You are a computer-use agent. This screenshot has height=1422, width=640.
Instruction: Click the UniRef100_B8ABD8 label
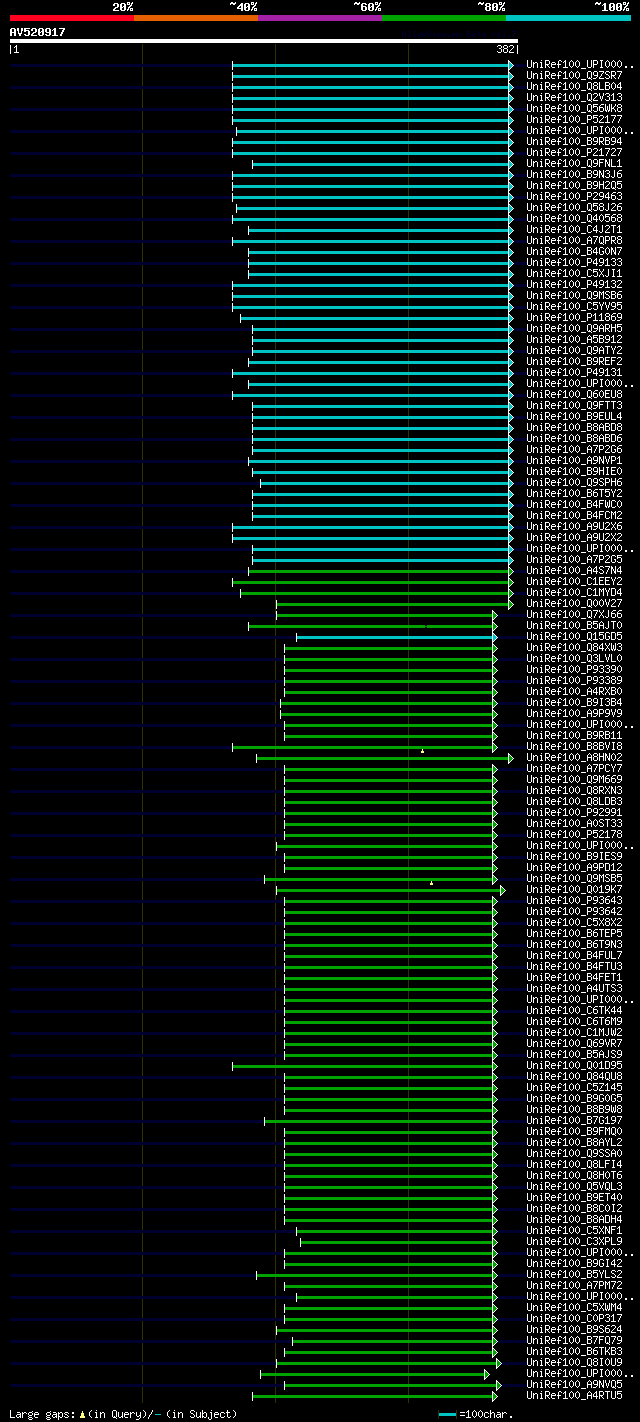574,428
